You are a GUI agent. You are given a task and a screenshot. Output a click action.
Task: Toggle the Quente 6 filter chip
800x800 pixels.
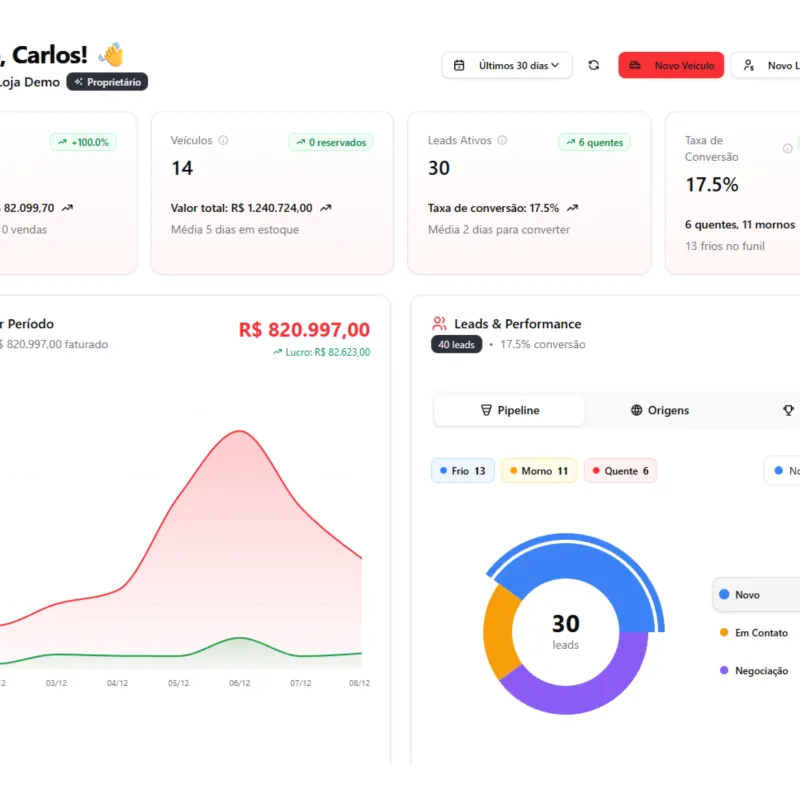[621, 470]
